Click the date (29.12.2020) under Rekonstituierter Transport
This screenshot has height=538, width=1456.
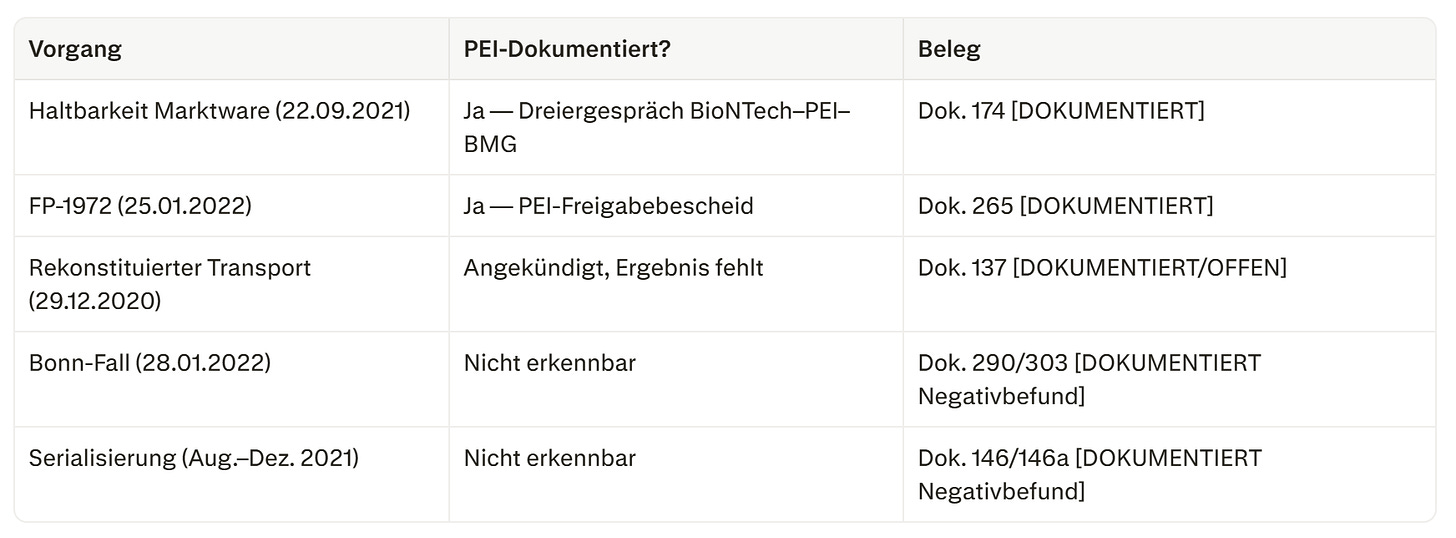point(95,301)
